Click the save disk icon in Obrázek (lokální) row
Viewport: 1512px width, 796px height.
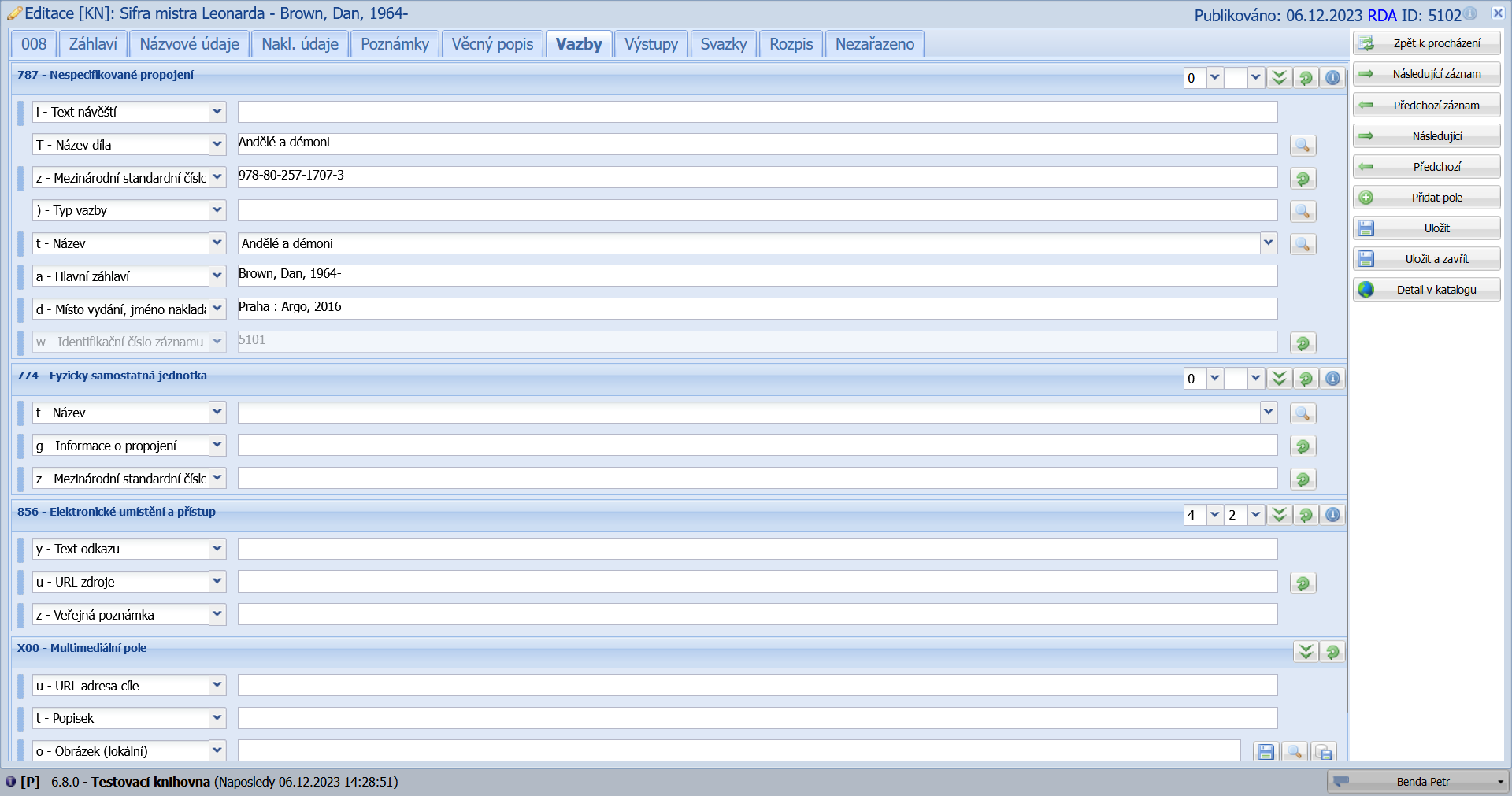(1266, 752)
